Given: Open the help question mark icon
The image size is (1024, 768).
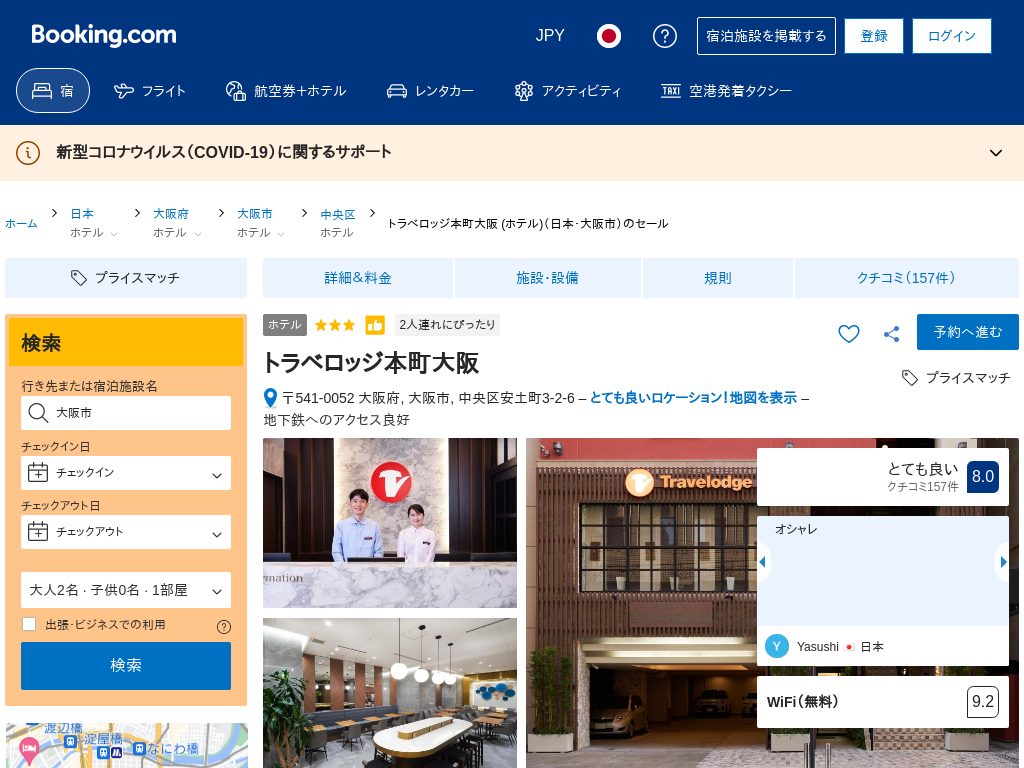Looking at the screenshot, I should pyautogui.click(x=665, y=36).
